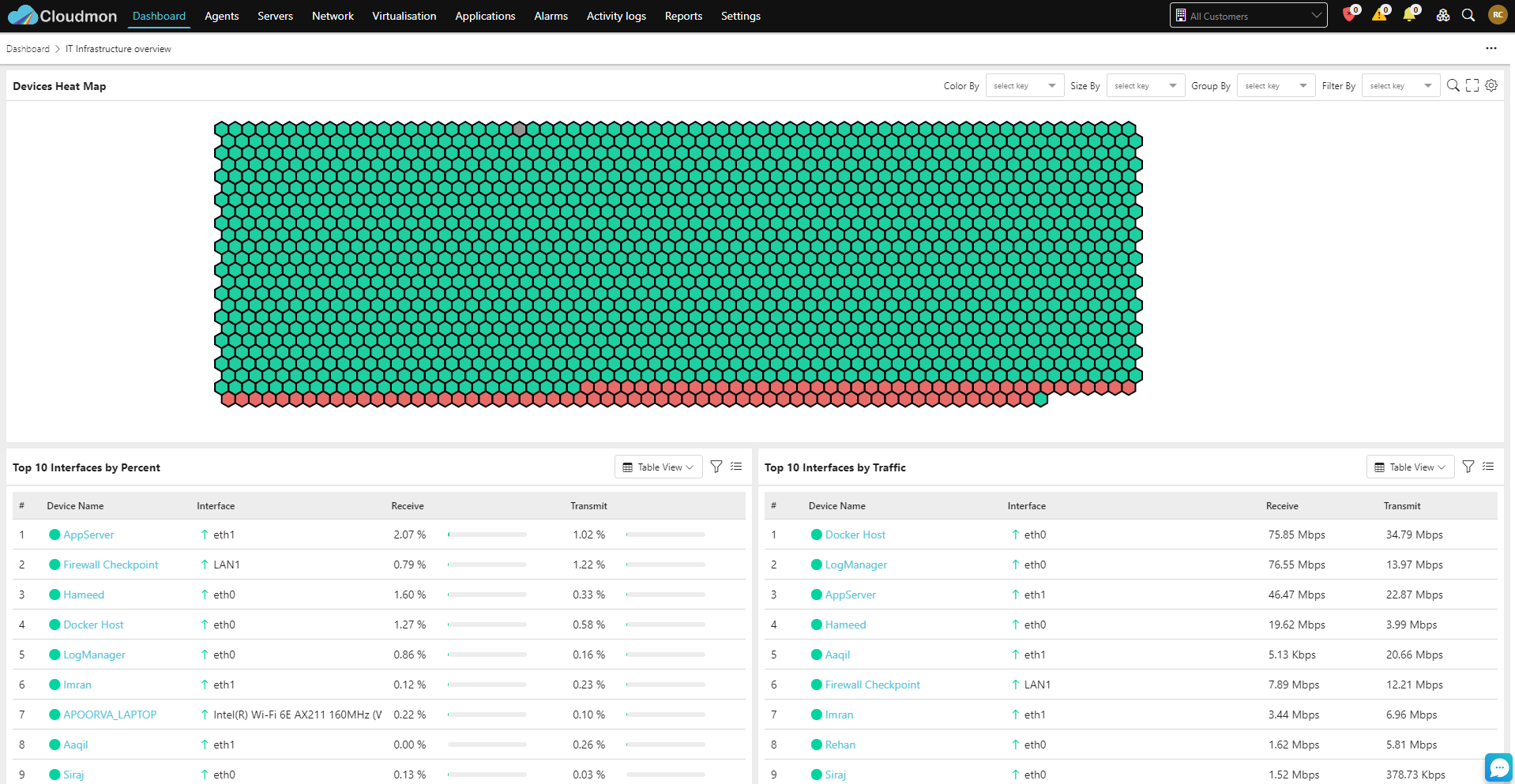Click the up arrow beside Docker Host eth0 traffic row

click(1016, 535)
